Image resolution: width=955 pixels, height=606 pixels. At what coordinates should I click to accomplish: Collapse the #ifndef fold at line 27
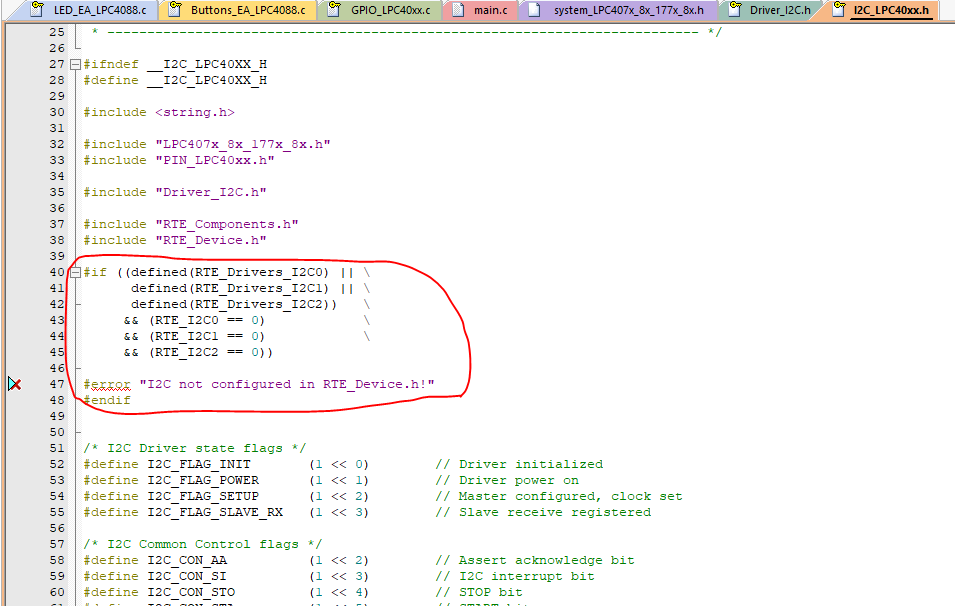coord(76,64)
